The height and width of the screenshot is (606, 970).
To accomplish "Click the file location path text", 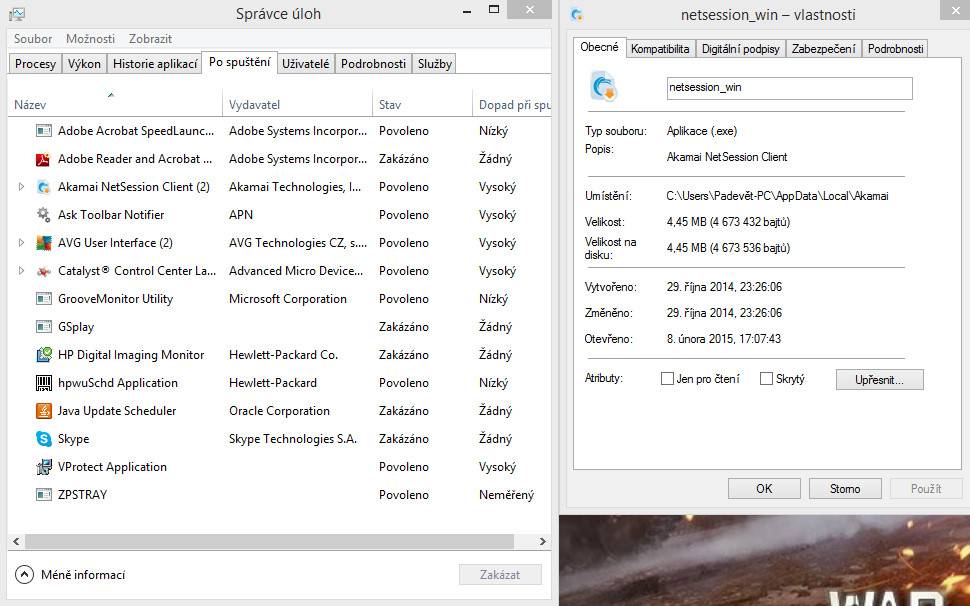I will point(778,196).
